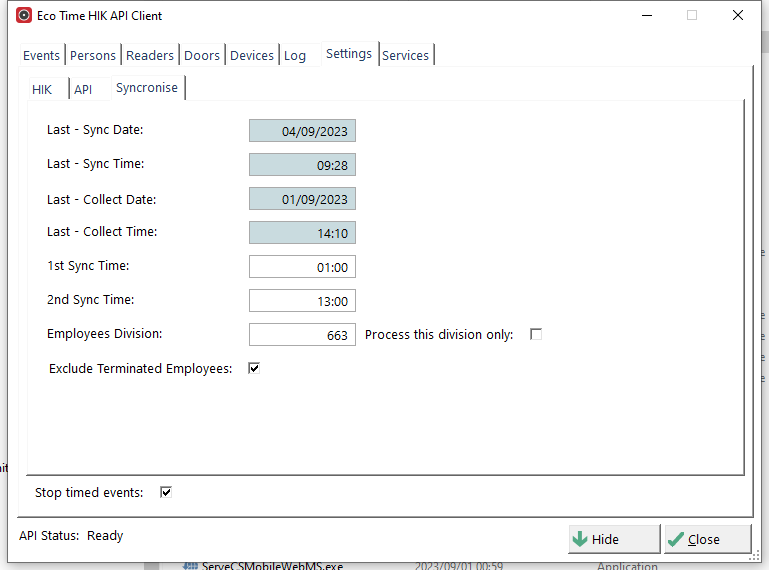Maximize the Eco Time window
This screenshot has height=570, width=769.
(691, 16)
